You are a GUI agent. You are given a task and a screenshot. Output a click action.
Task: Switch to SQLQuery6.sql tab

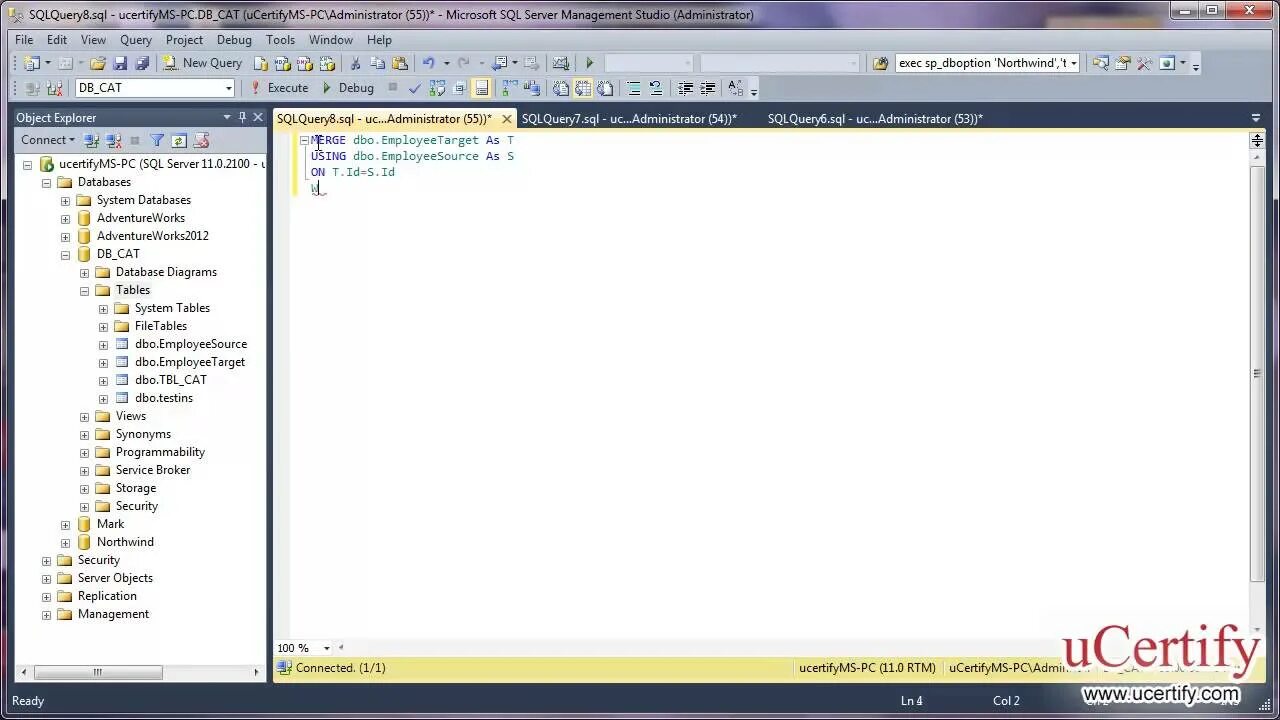point(875,119)
